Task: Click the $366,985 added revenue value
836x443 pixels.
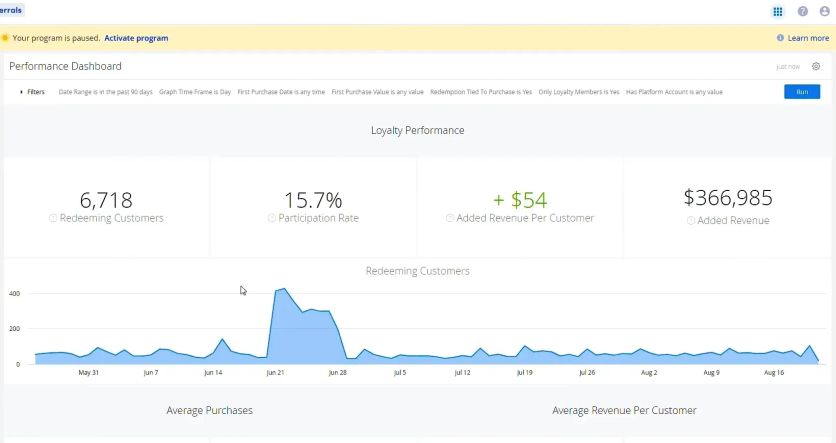Action: point(728,198)
